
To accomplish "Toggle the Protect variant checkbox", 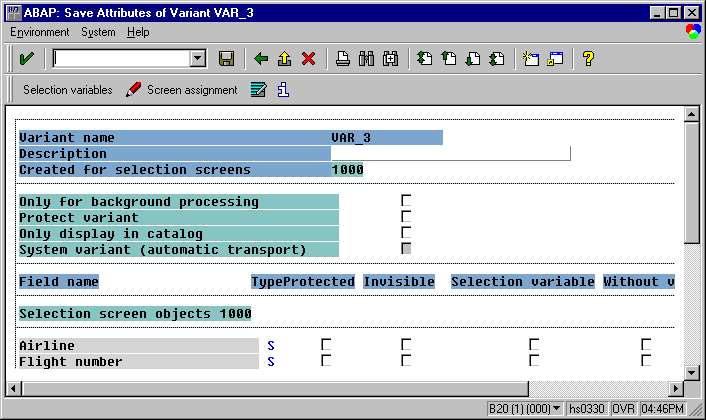I will tap(407, 217).
